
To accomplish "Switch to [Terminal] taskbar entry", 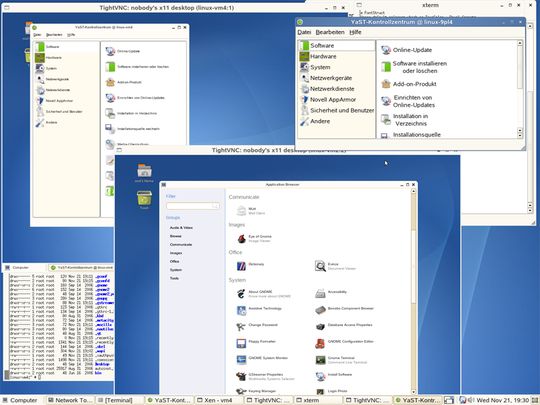I will [118, 400].
